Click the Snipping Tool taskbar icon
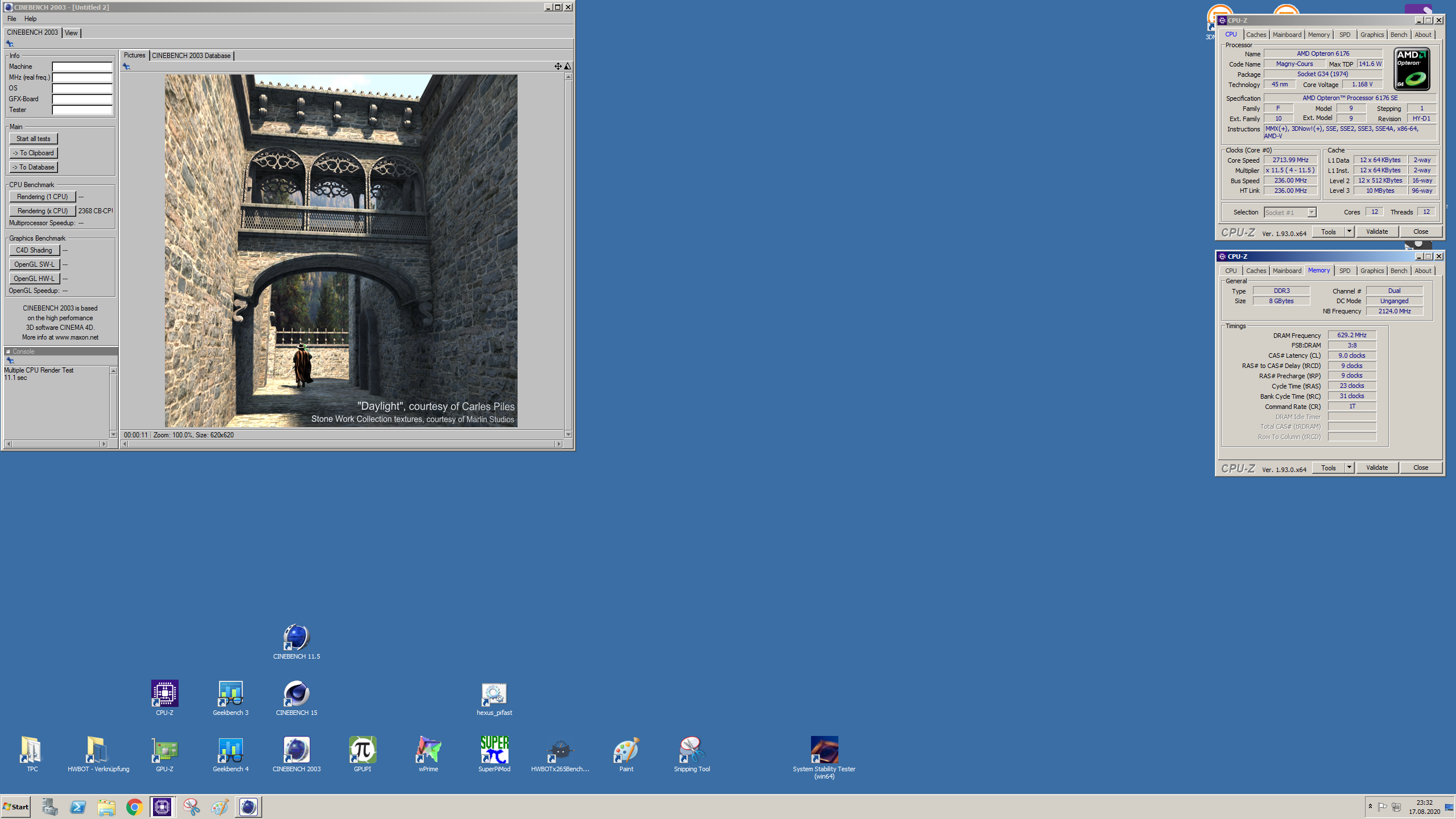 coord(191,807)
